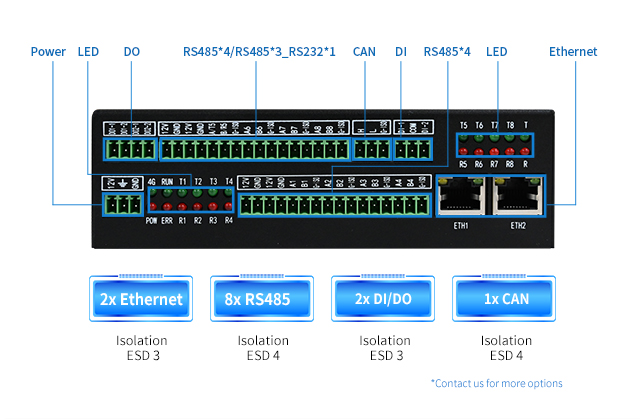Click the 12V GND label above power terminals

(122, 184)
